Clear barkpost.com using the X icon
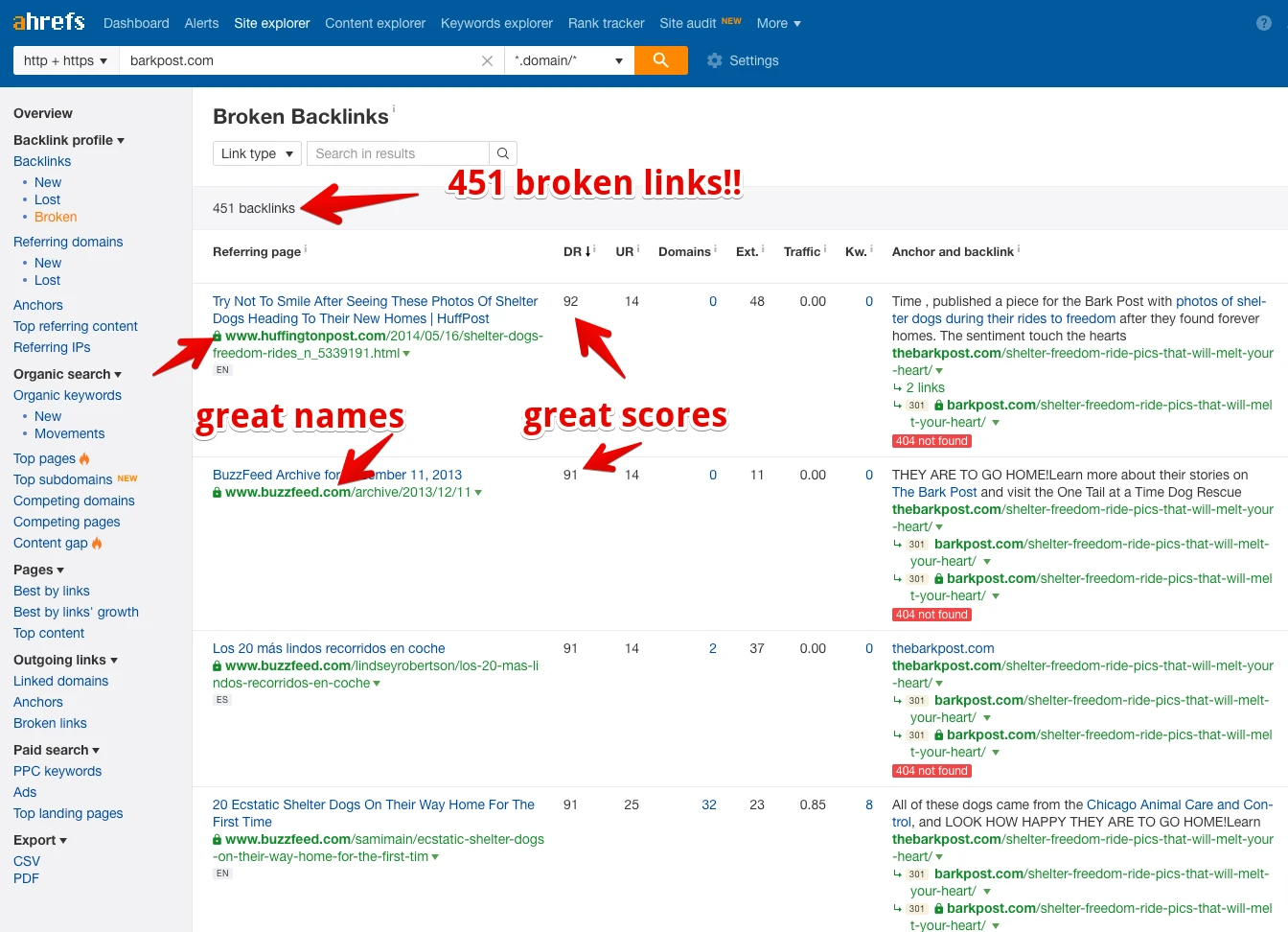1288x932 pixels. pyautogui.click(x=487, y=59)
